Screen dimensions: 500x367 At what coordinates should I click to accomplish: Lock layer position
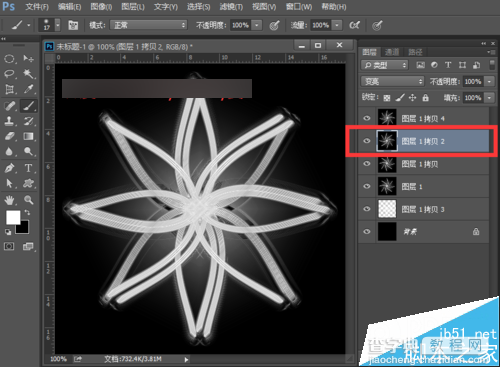[413, 98]
